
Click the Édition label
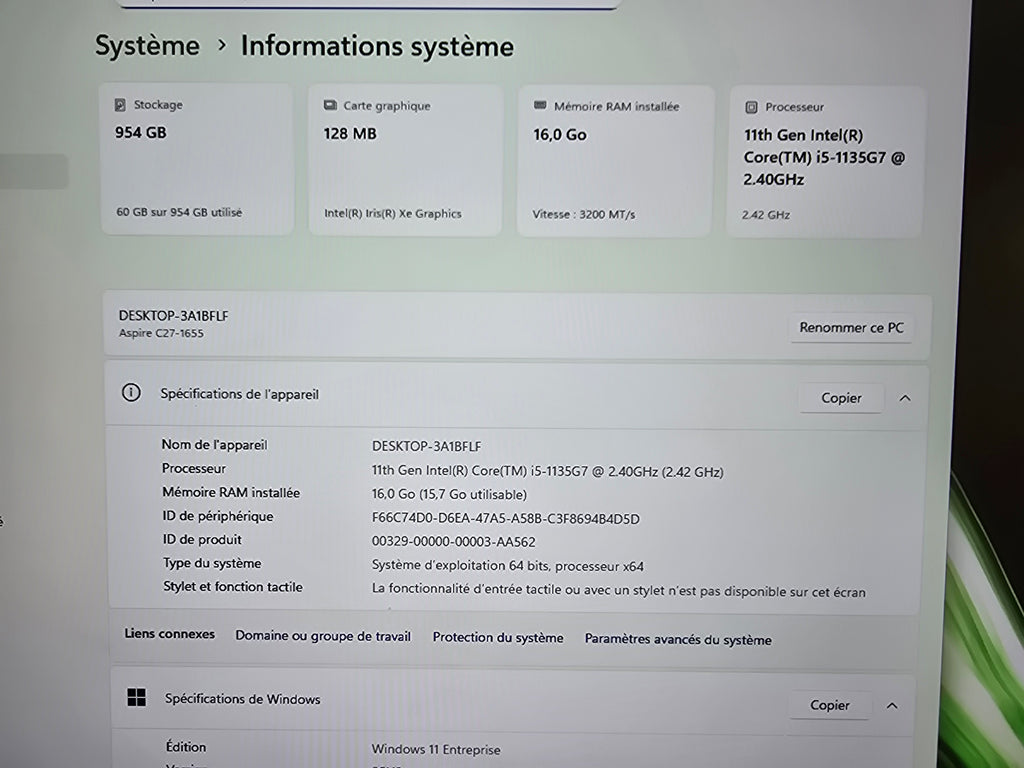pyautogui.click(x=186, y=746)
